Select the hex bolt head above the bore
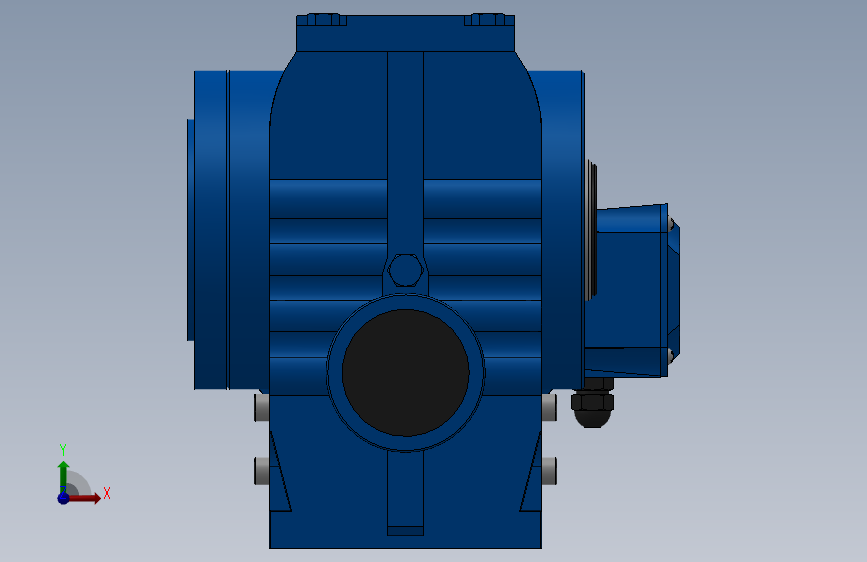This screenshot has height=562, width=867. 406,270
